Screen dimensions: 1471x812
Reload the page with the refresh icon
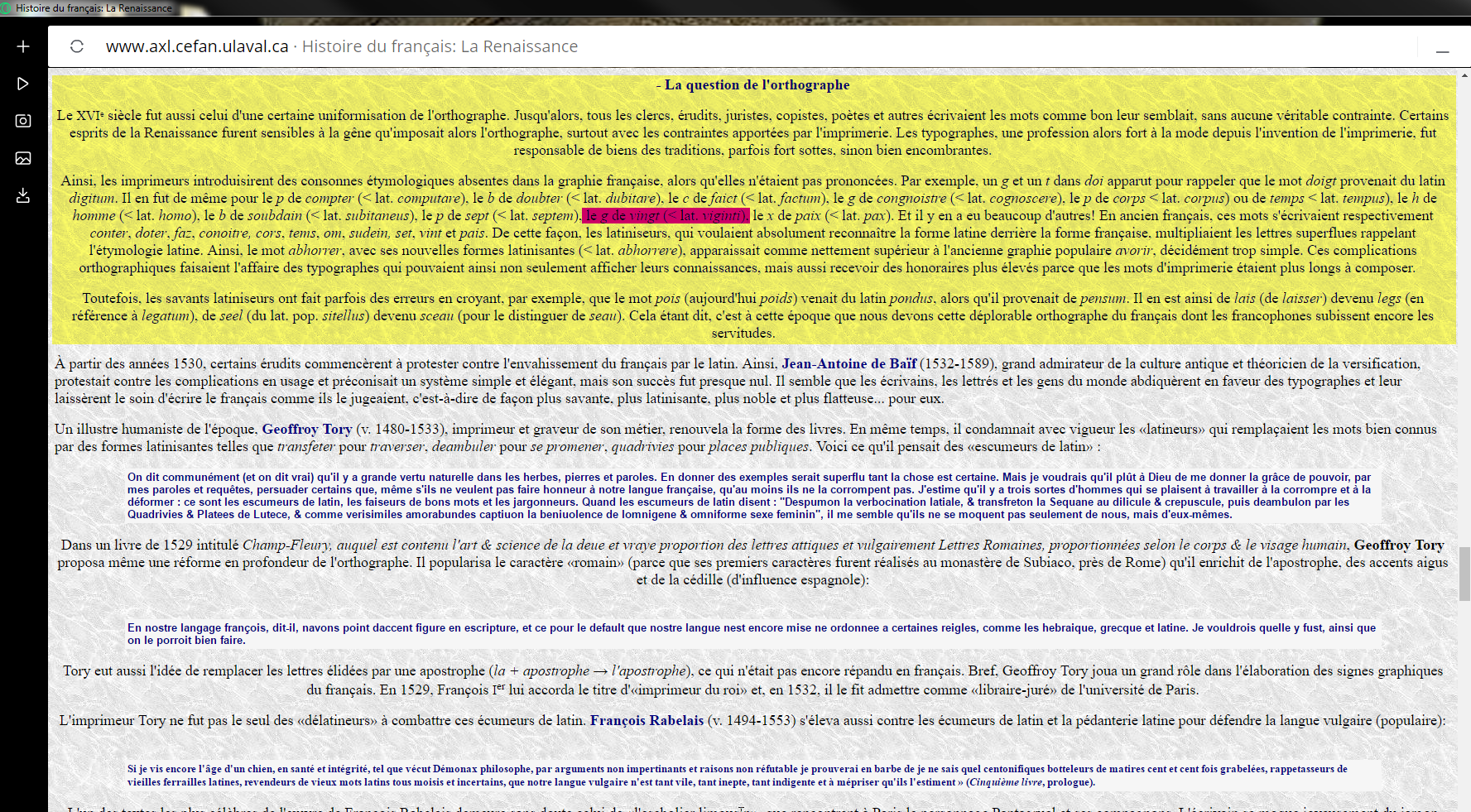coord(77,46)
